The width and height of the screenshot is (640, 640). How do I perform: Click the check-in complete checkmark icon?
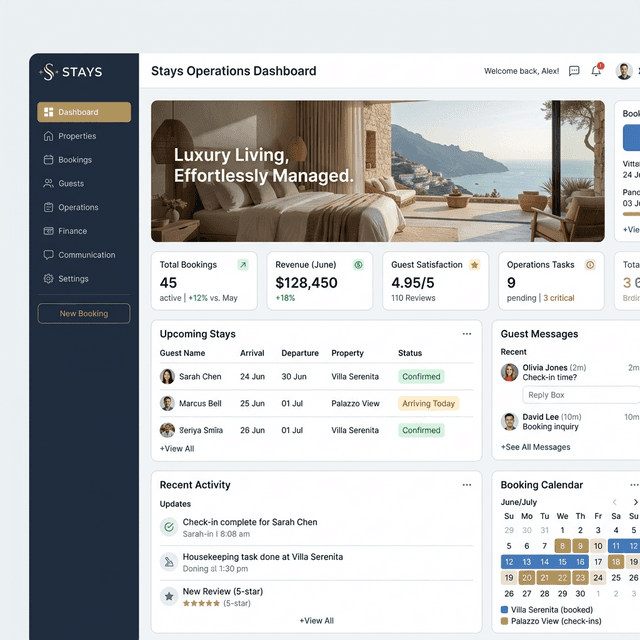pos(169,527)
